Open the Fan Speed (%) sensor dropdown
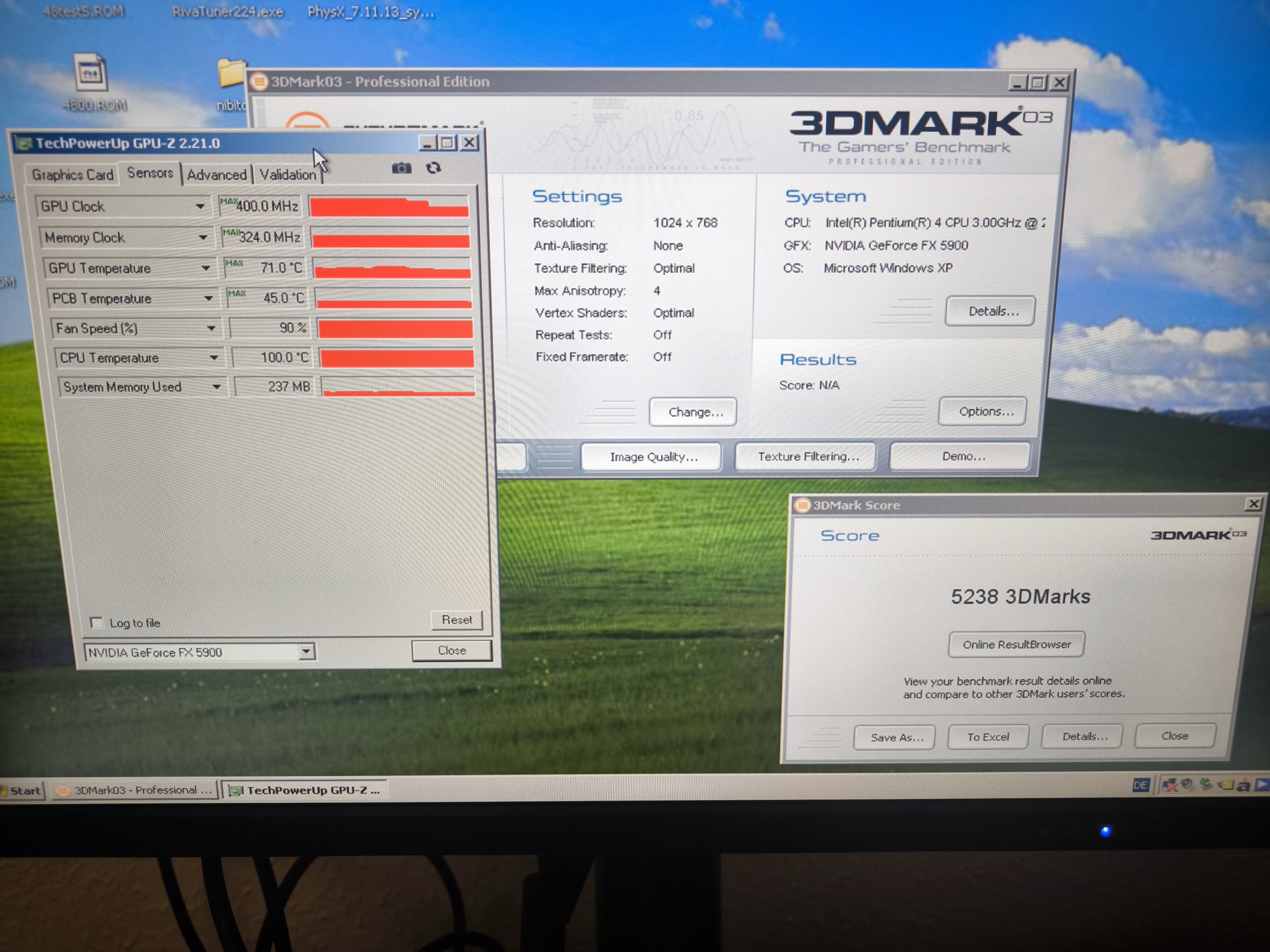This screenshot has width=1270, height=952. 211,328
